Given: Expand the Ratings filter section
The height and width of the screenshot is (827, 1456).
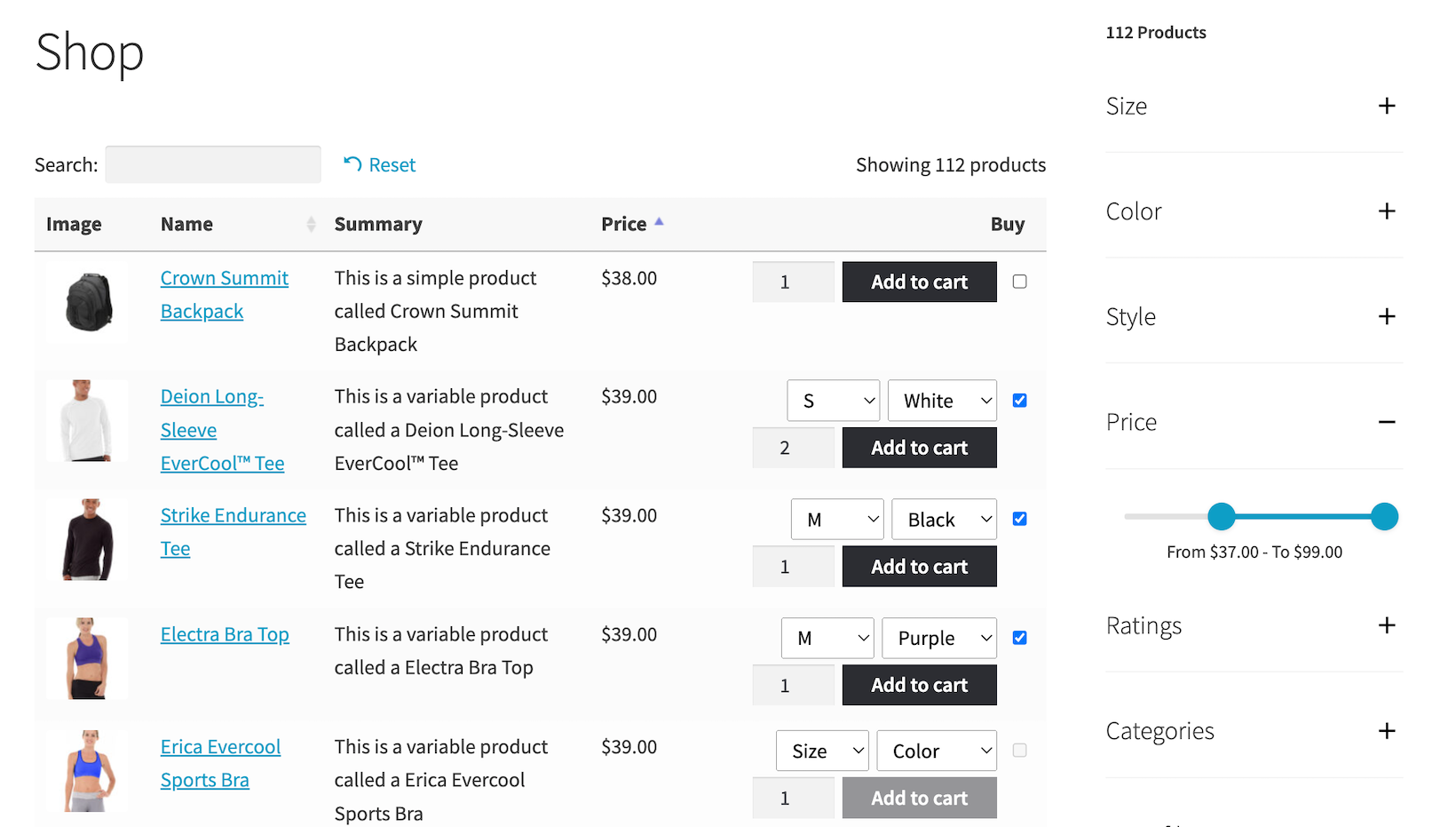Looking at the screenshot, I should 1386,625.
